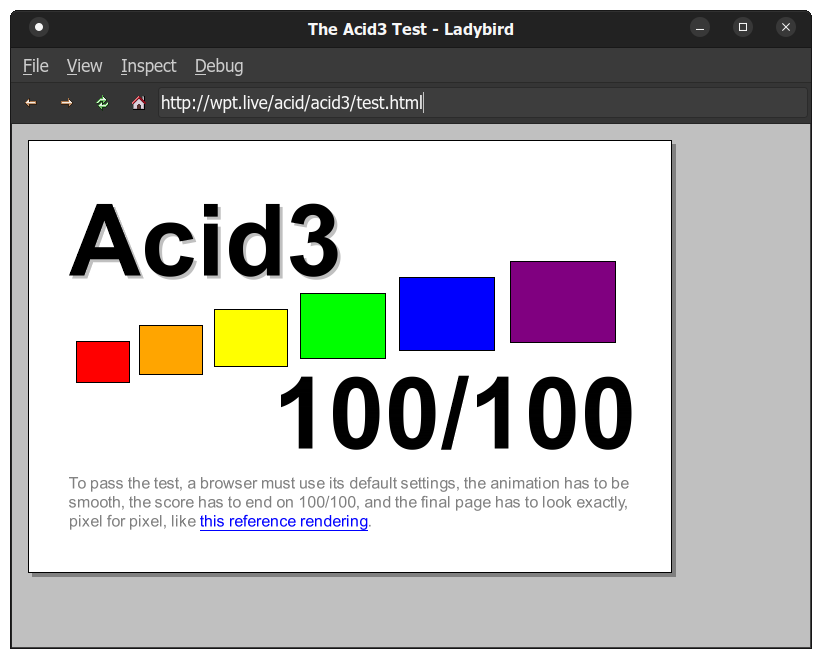
Task: Click the "100/100" score text
Action: coord(455,413)
